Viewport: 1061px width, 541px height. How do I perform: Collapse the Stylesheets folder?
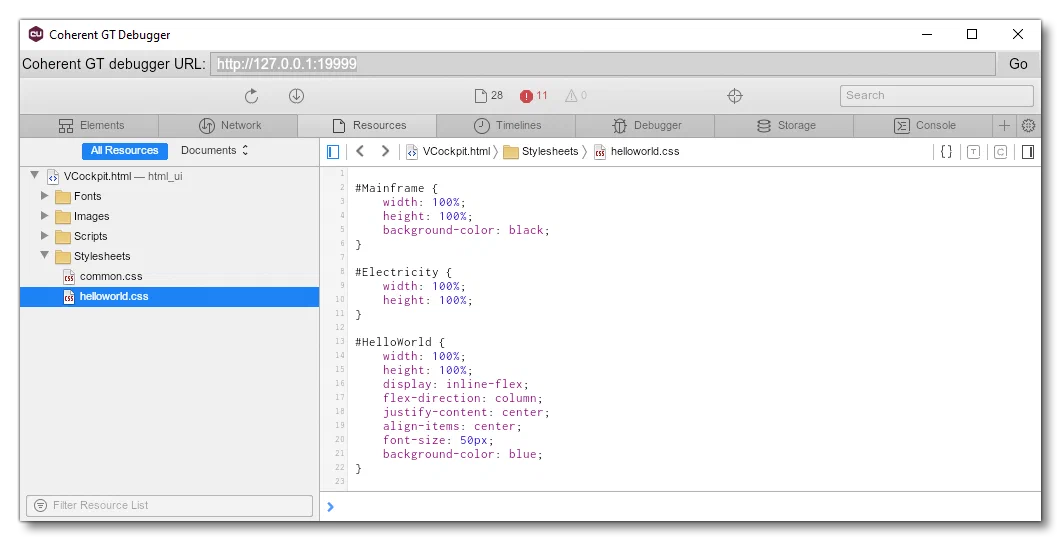coord(45,256)
